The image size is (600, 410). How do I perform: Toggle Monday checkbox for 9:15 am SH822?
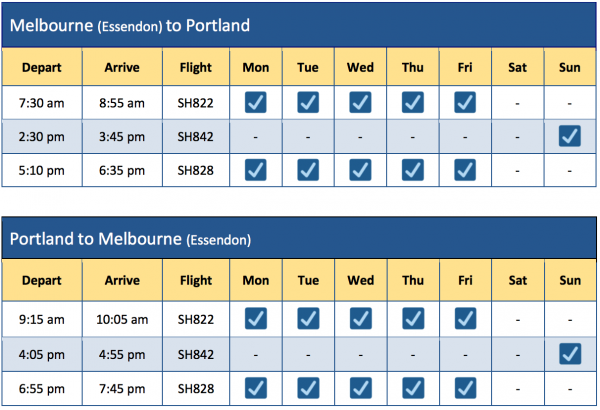click(255, 319)
